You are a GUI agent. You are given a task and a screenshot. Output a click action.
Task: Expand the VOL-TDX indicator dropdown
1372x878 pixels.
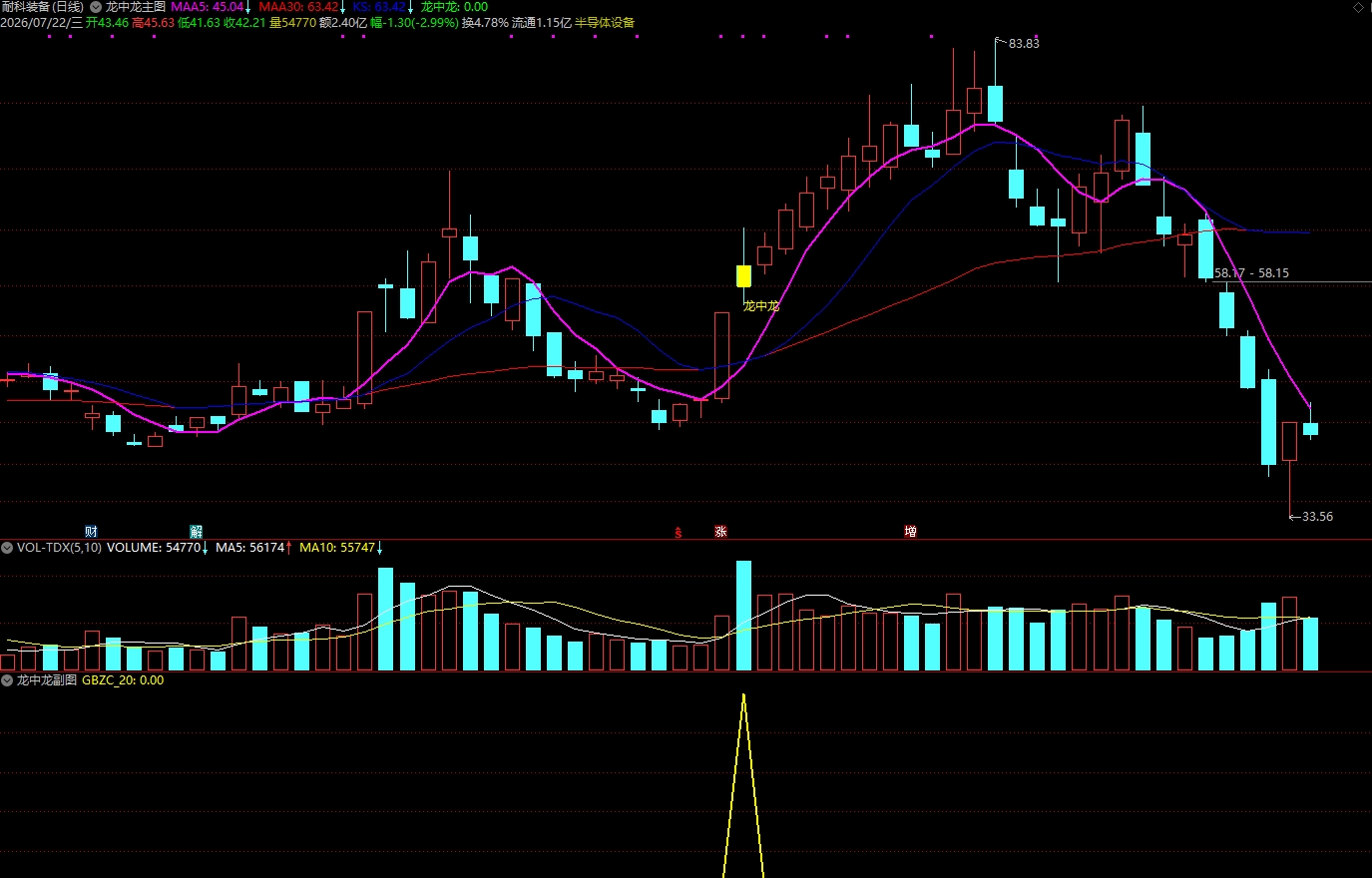7,548
